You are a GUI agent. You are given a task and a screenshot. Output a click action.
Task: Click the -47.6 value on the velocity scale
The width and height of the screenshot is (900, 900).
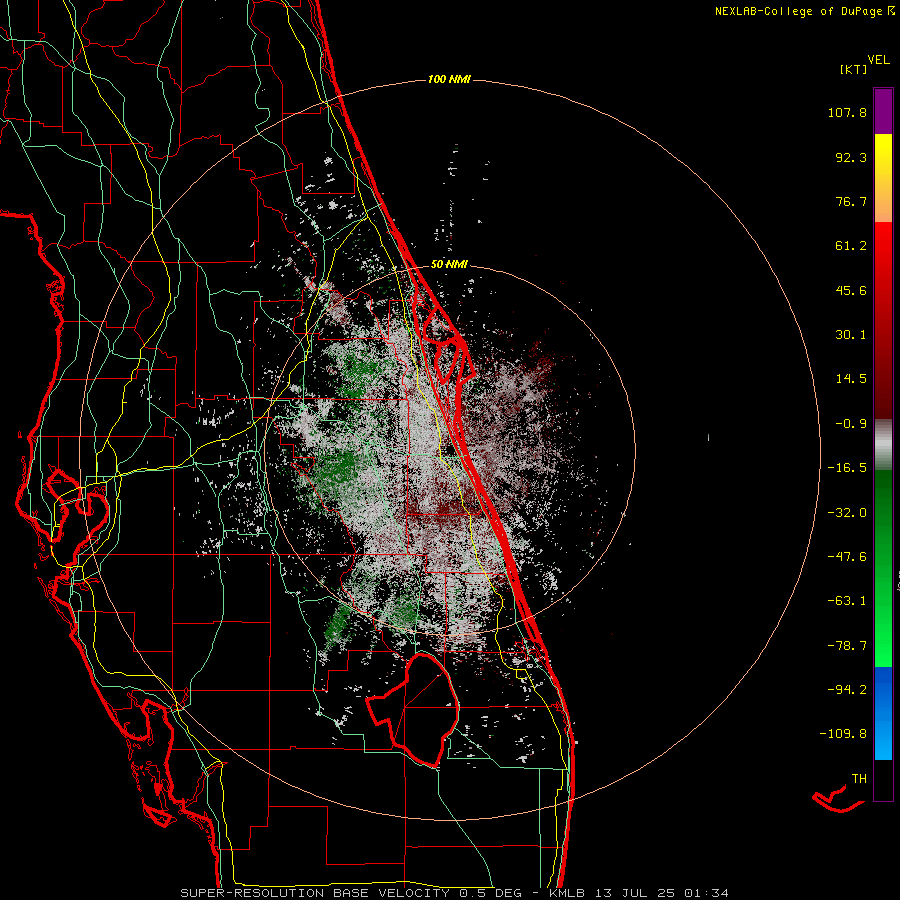pos(847,557)
